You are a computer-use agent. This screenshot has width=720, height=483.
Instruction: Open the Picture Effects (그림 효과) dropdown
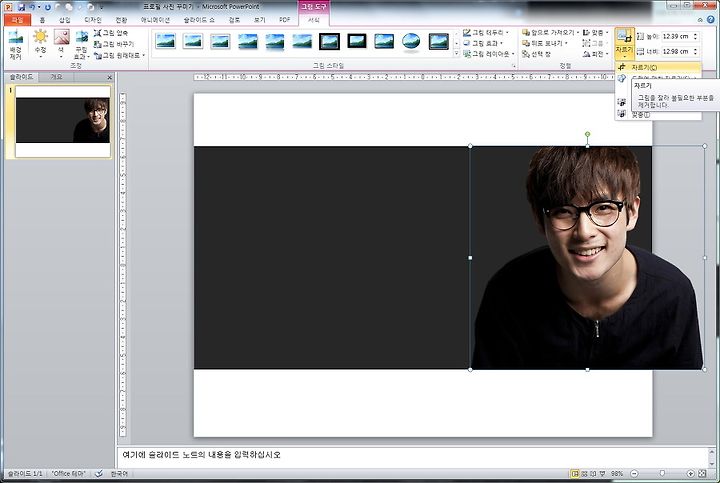click(x=484, y=43)
